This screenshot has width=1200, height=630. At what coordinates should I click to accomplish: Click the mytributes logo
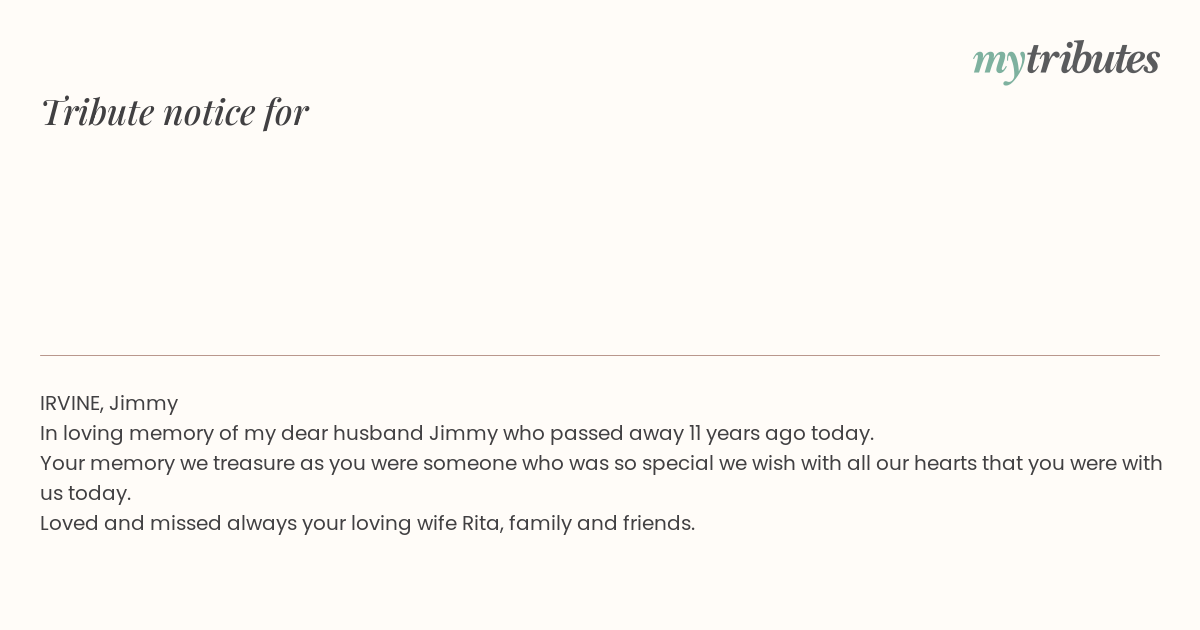[x=1066, y=60]
